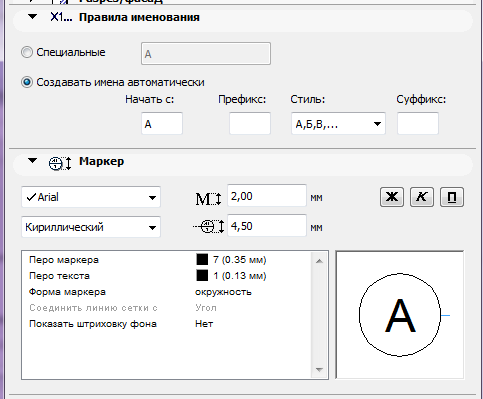The height and width of the screenshot is (399, 483).
Task: Click the text height 2,00 field
Action: coord(267,196)
